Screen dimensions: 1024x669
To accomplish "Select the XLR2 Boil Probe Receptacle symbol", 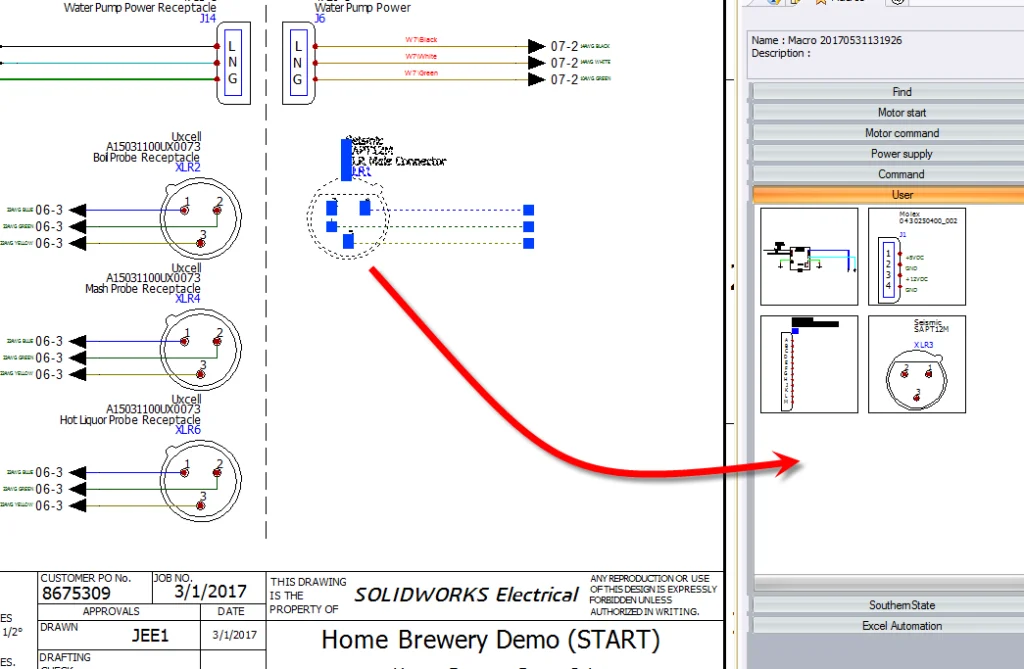I will 200,218.
